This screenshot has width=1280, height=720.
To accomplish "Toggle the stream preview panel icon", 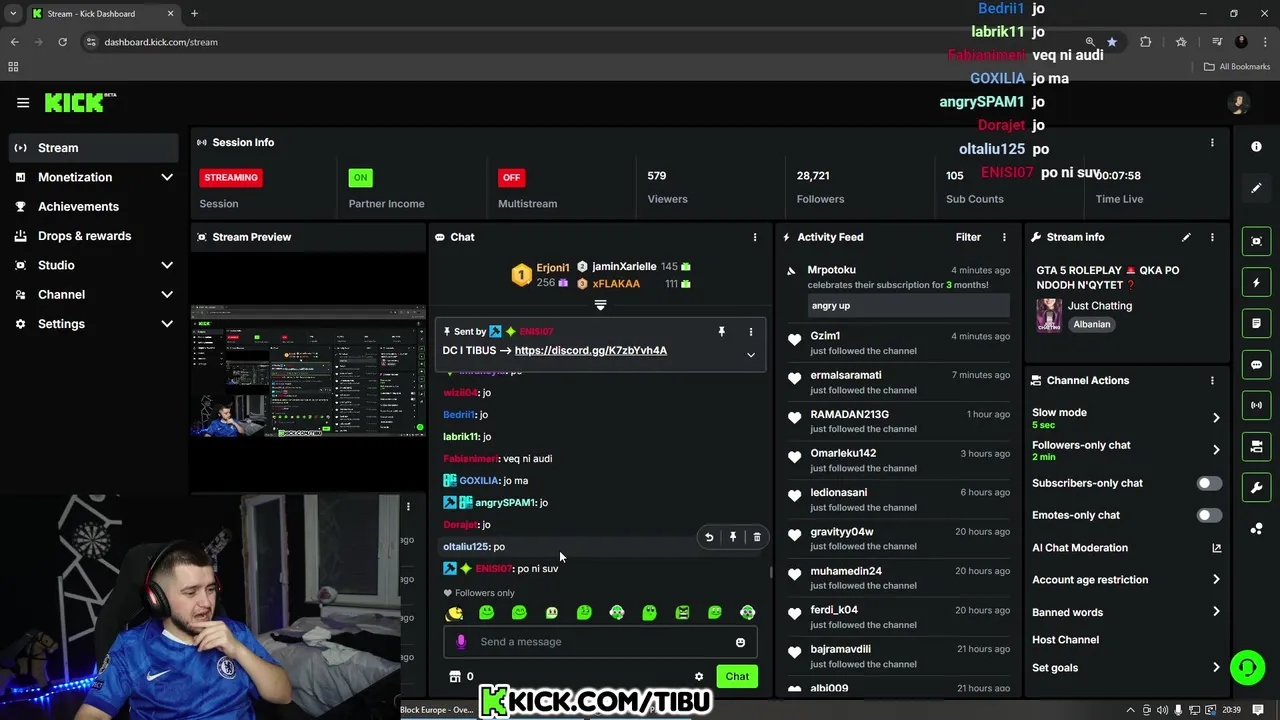I will [x=1256, y=241].
